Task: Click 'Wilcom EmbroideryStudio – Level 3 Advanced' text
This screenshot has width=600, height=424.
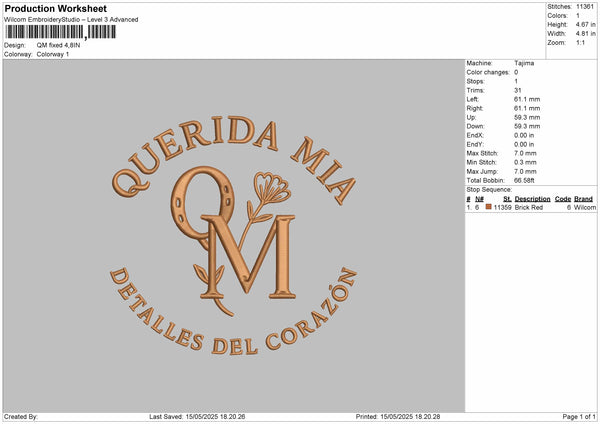Action: click(x=71, y=20)
